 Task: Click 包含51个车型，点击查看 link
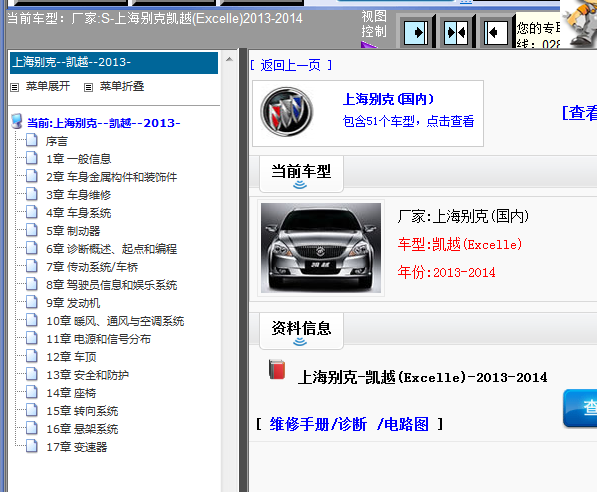click(x=408, y=121)
